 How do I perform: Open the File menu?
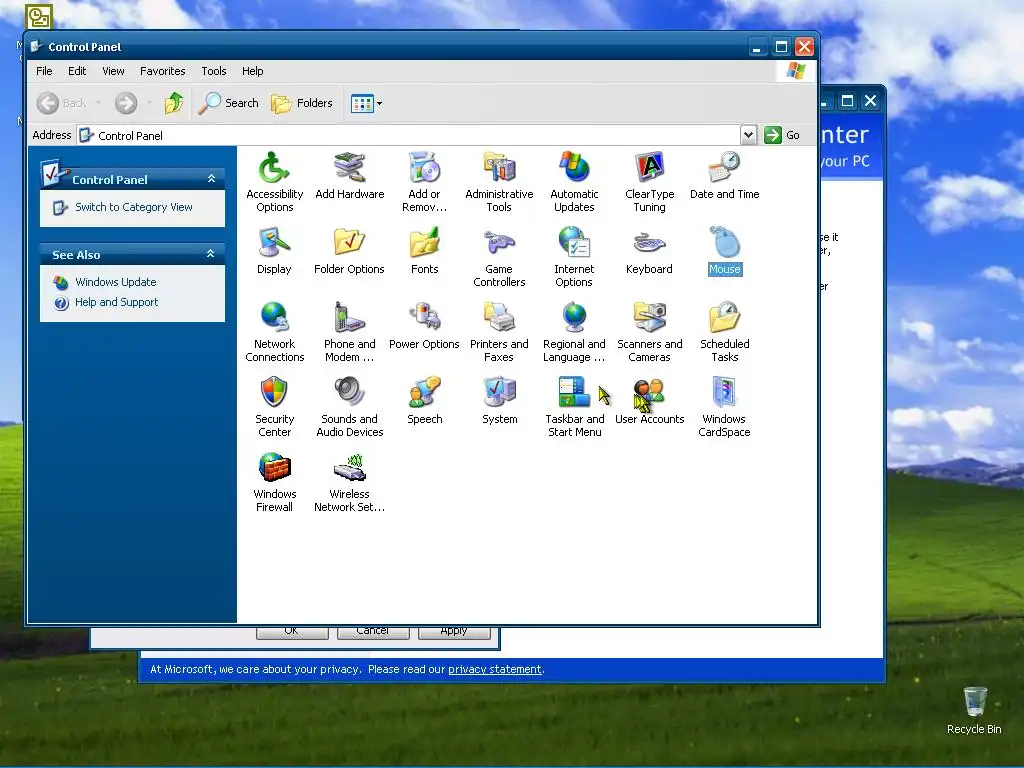(44, 71)
